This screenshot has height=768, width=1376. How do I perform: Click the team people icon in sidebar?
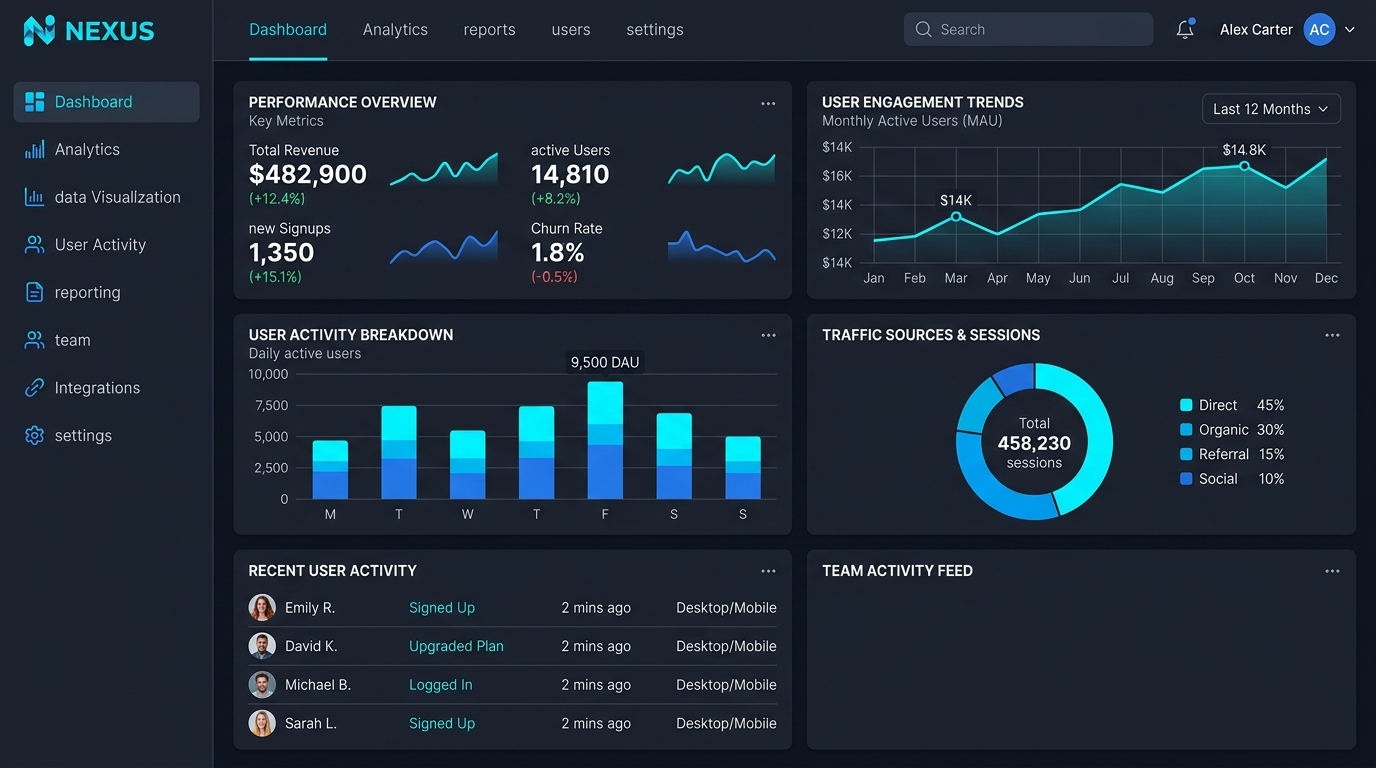point(35,340)
